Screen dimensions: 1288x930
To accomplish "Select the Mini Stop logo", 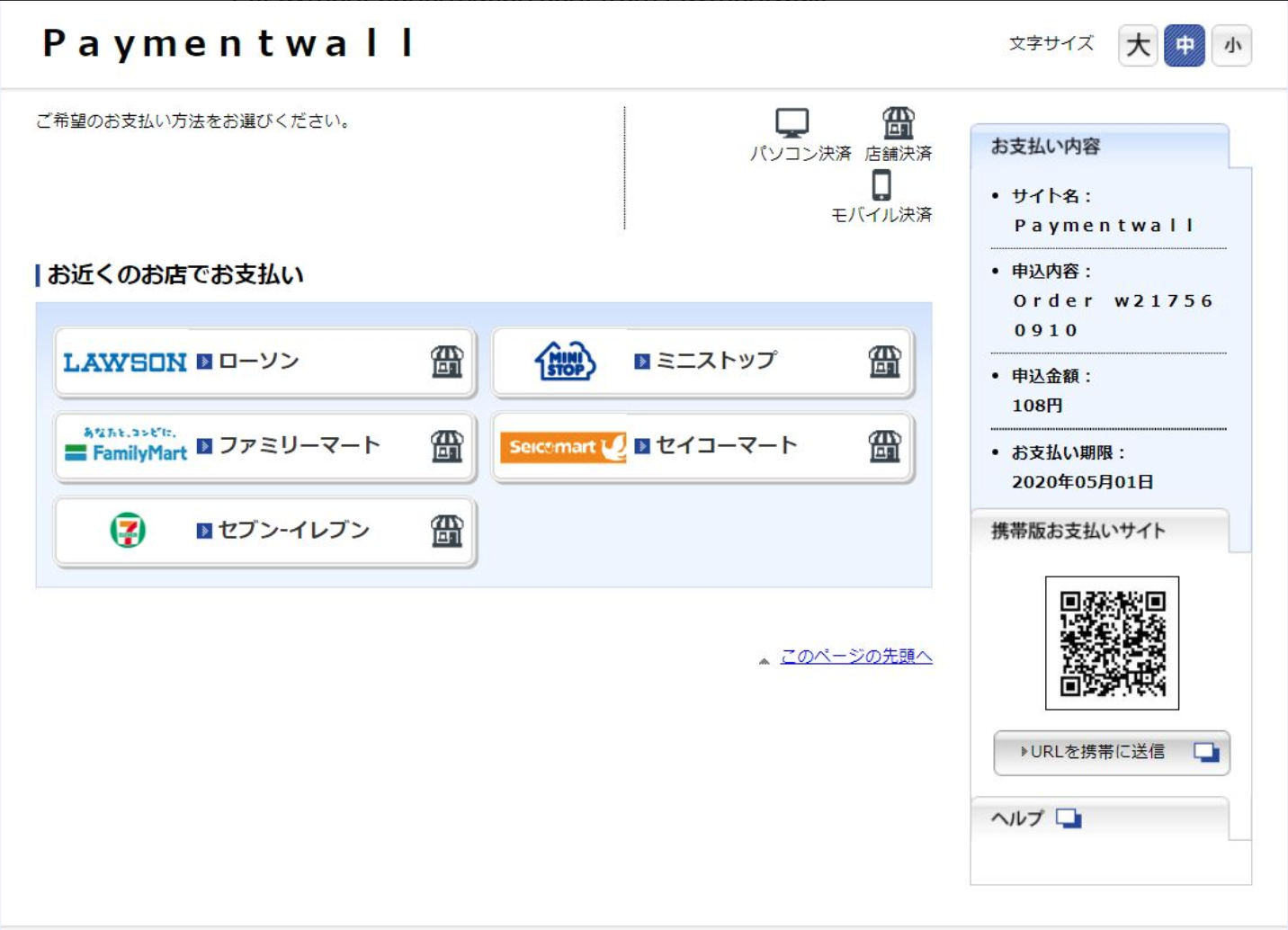I will [x=565, y=362].
